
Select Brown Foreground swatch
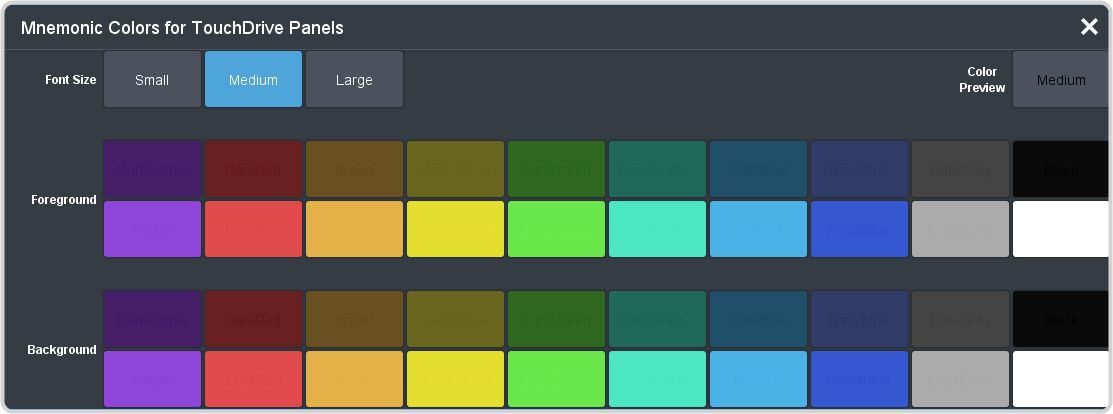tap(354, 169)
